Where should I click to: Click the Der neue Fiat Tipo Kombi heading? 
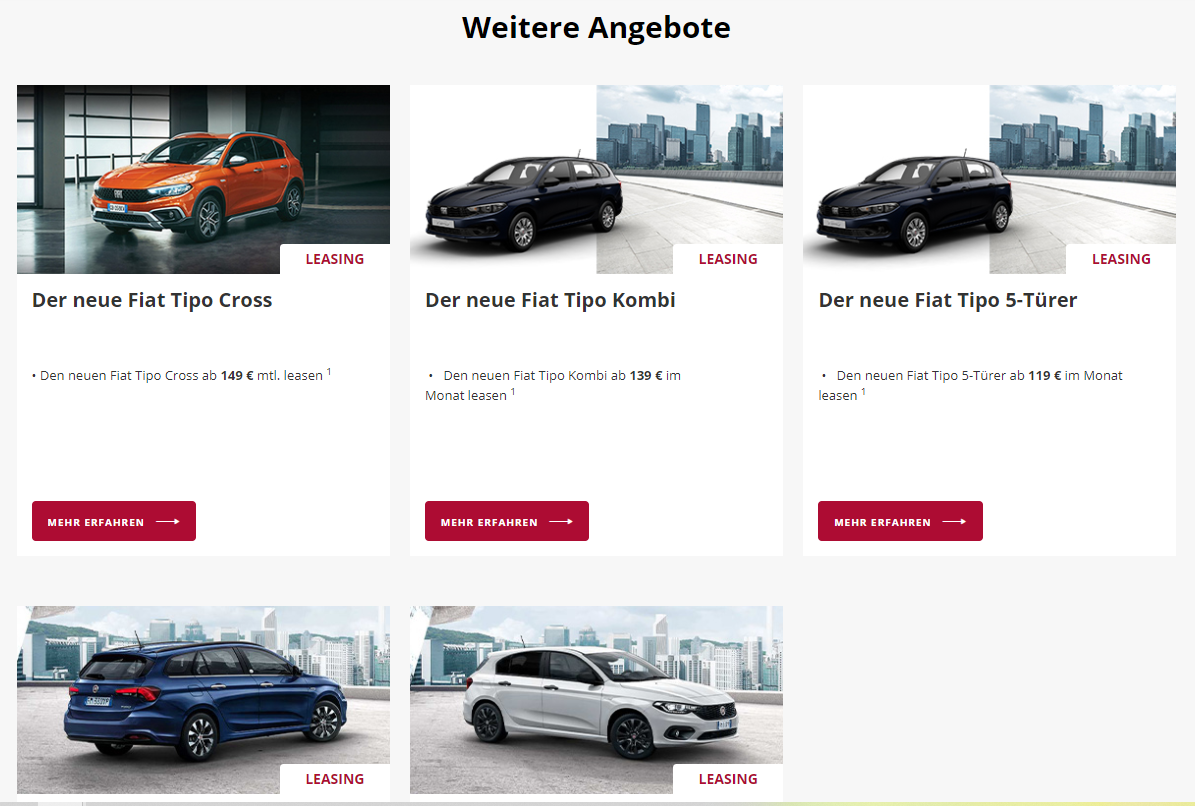click(550, 300)
